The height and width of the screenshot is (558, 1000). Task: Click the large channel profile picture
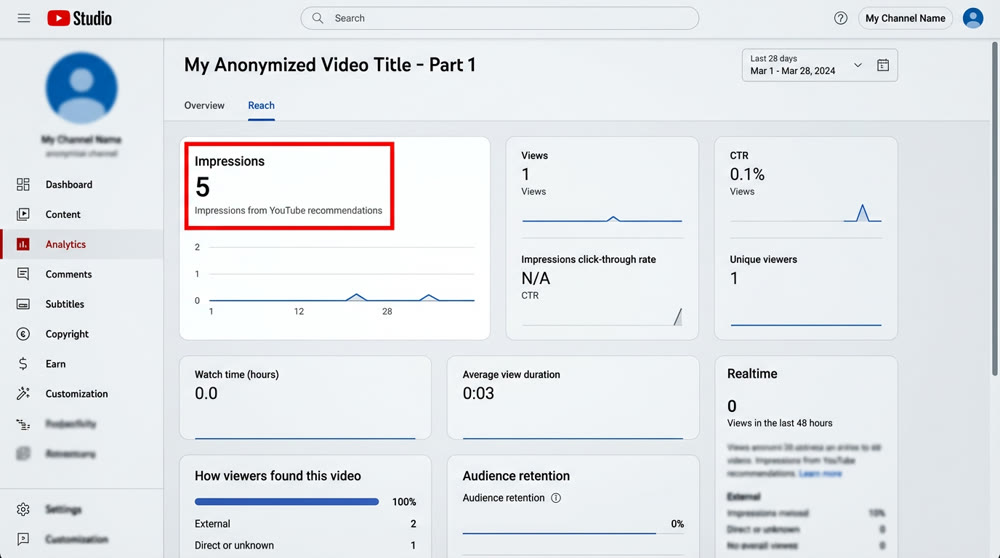(82, 88)
